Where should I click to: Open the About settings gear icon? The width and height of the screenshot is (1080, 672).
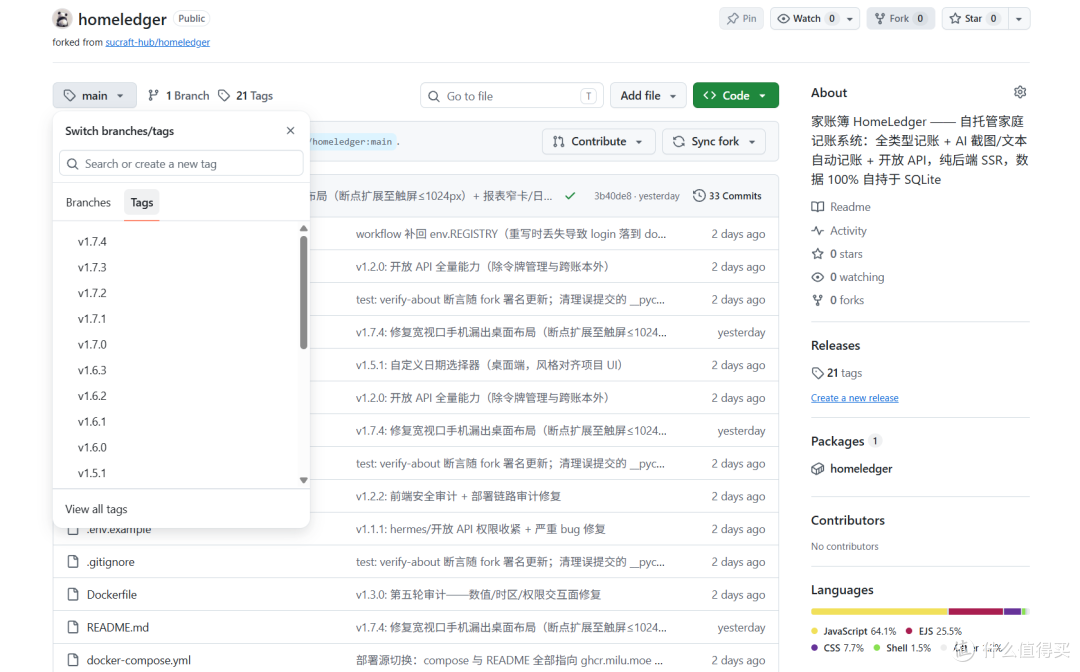[x=1020, y=92]
